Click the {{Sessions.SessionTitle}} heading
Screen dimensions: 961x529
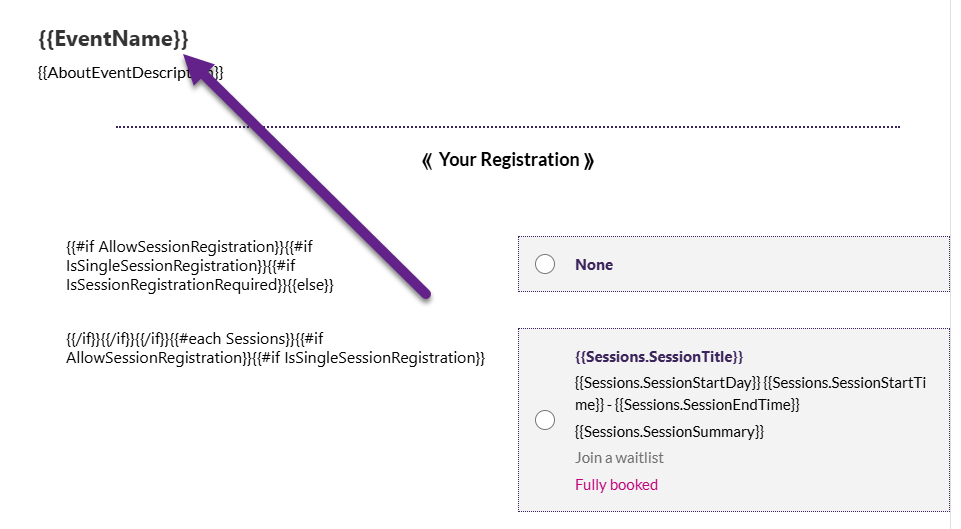(x=659, y=356)
